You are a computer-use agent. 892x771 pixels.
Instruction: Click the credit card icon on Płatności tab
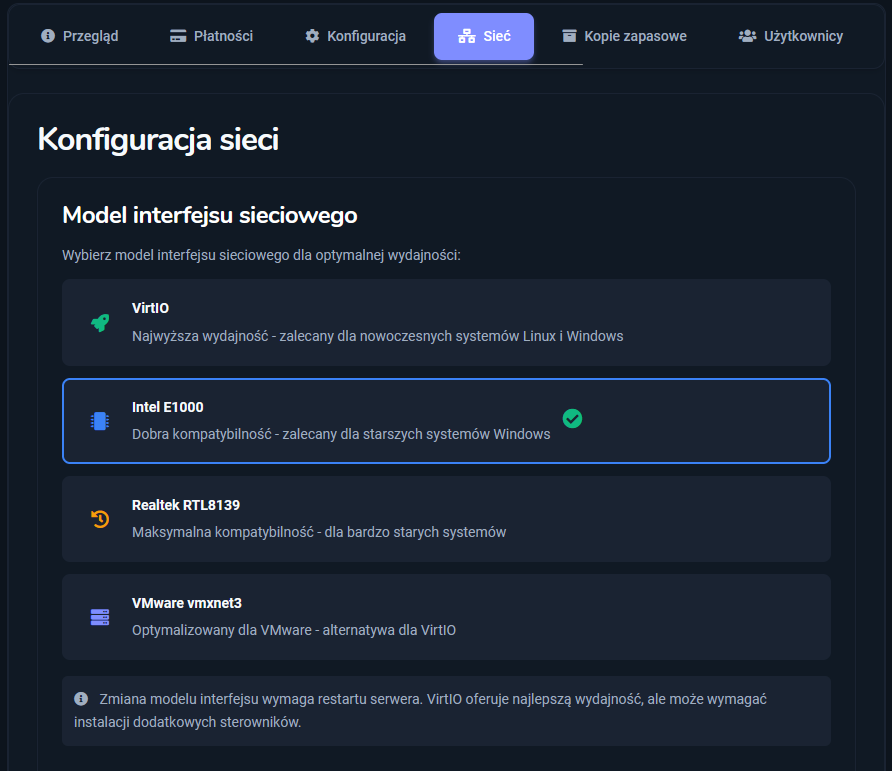[178, 36]
